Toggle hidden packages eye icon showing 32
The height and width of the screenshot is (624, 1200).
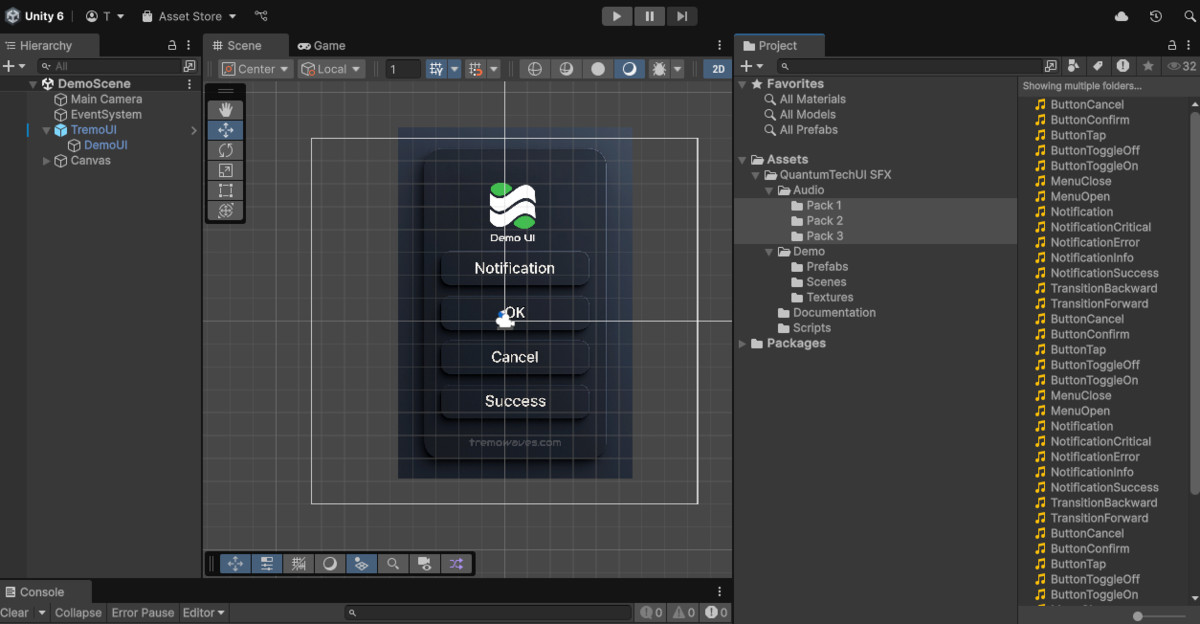(x=1181, y=66)
